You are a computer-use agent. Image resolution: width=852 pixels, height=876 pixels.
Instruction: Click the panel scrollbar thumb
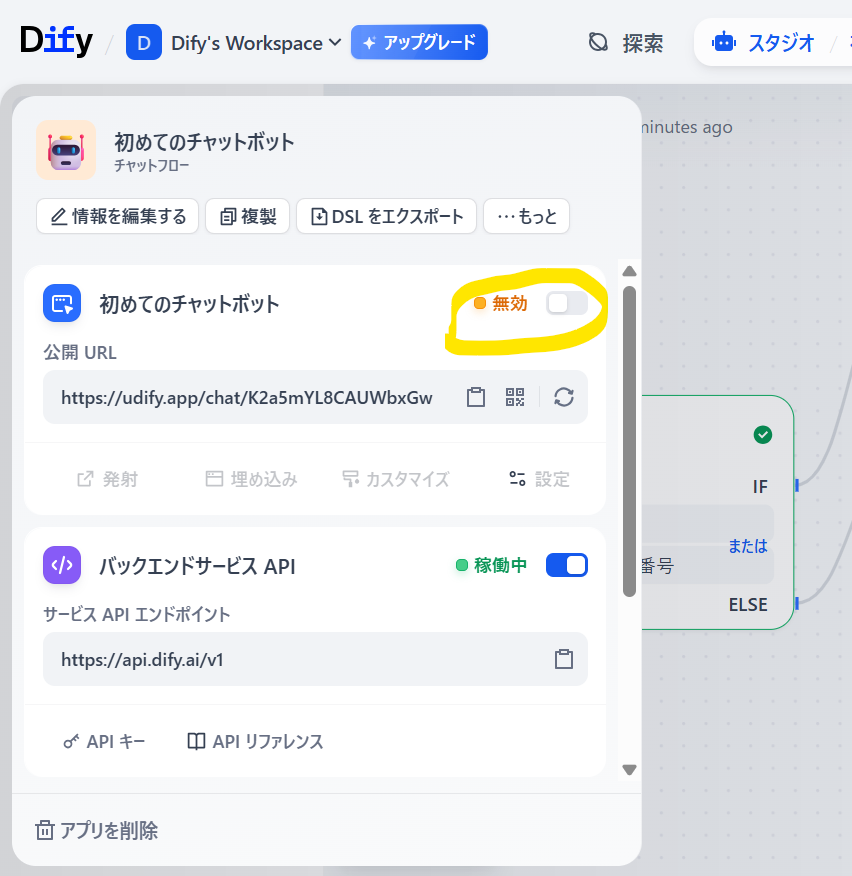tap(629, 441)
